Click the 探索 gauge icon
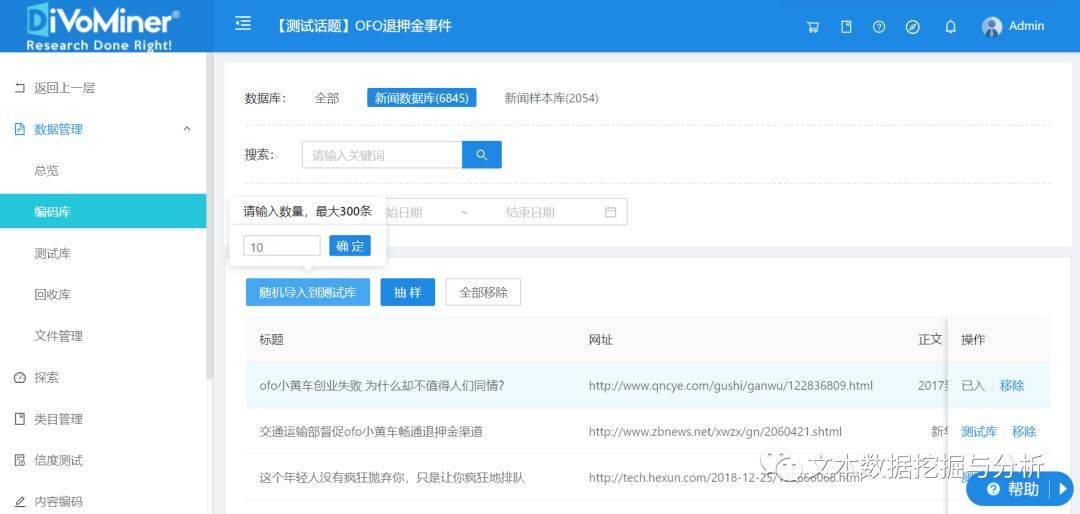Image resolution: width=1080 pixels, height=514 pixels. (x=20, y=378)
